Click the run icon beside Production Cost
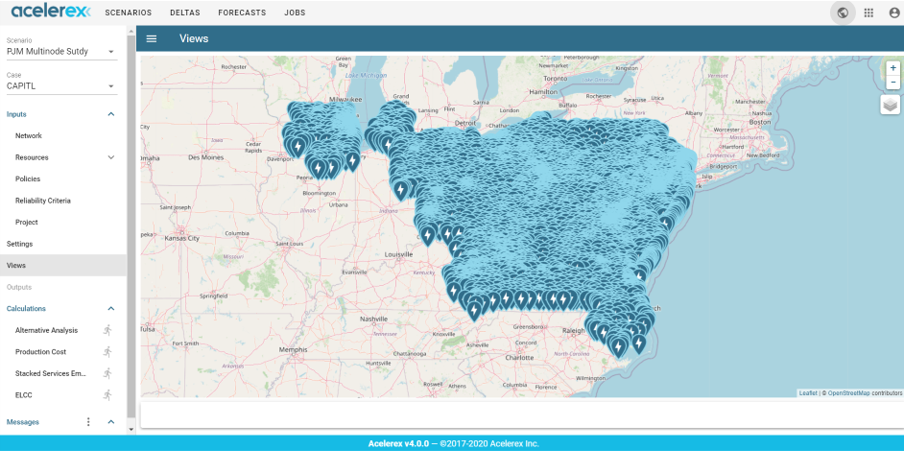The image size is (904, 451). tap(107, 352)
